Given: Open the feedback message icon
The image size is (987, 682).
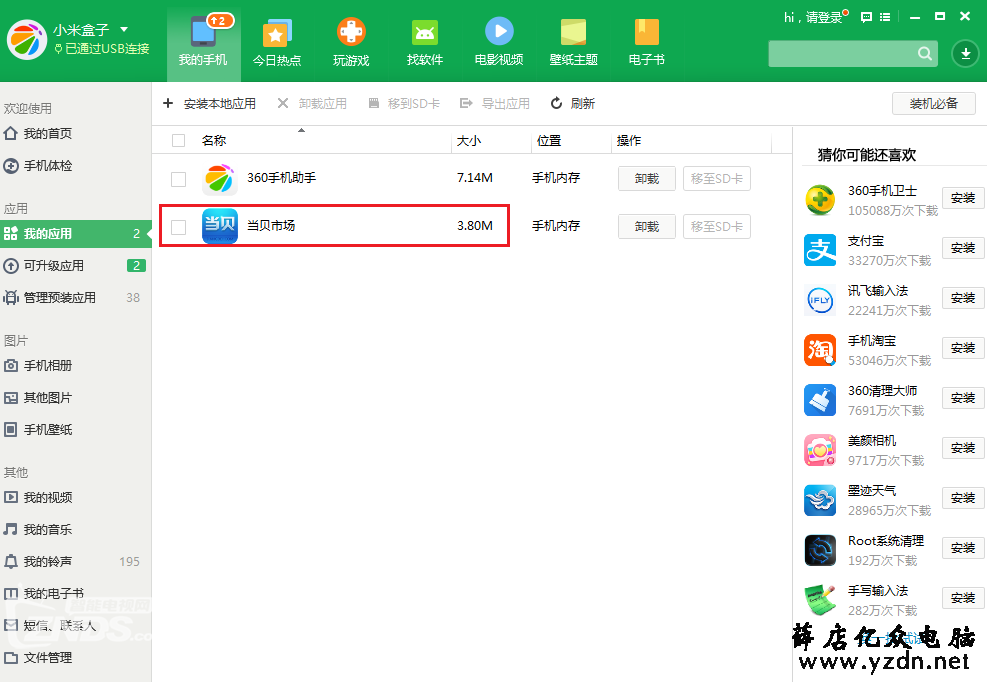Looking at the screenshot, I should tap(867, 17).
